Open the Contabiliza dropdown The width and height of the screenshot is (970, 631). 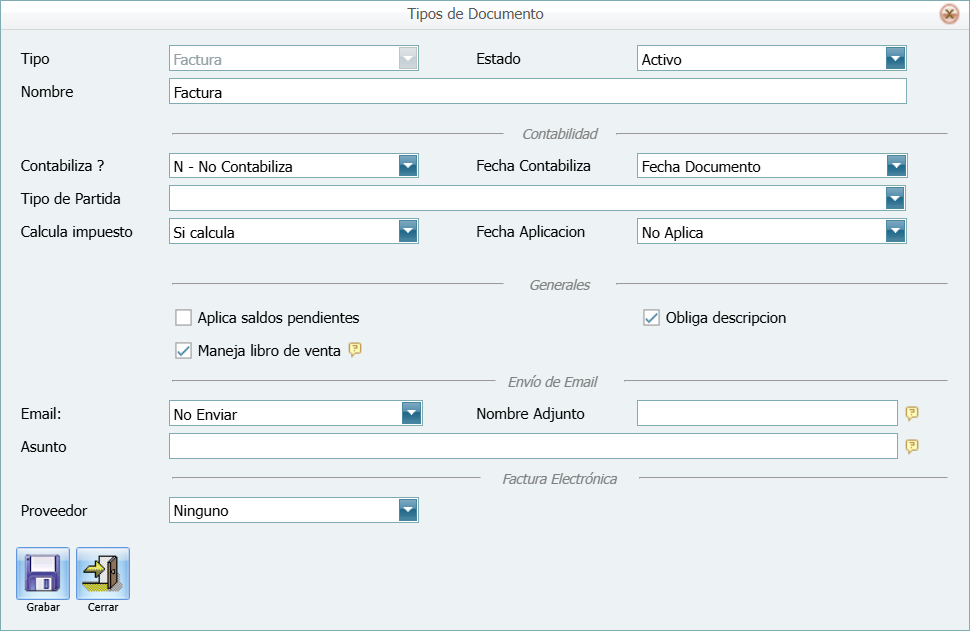click(408, 165)
